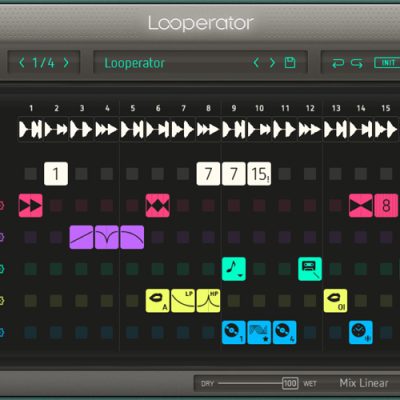The width and height of the screenshot is (400, 400).
Task: Open the Mix Linear mode selector
Action: coord(364,383)
